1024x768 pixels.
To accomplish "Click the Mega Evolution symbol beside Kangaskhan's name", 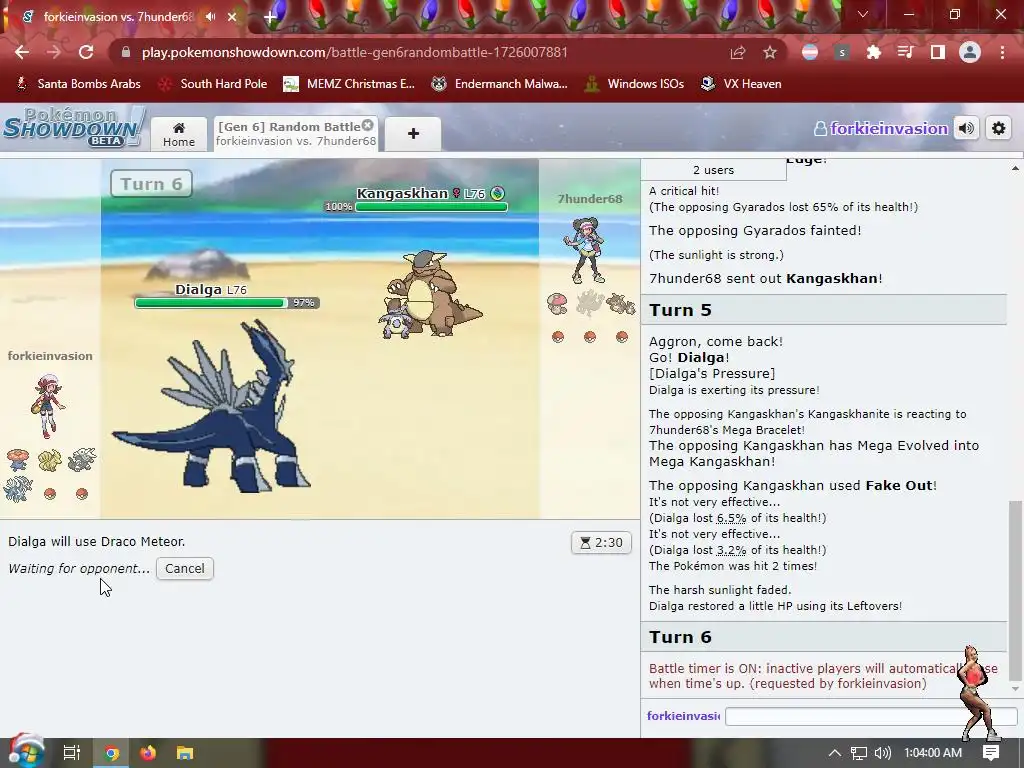I will pos(498,193).
